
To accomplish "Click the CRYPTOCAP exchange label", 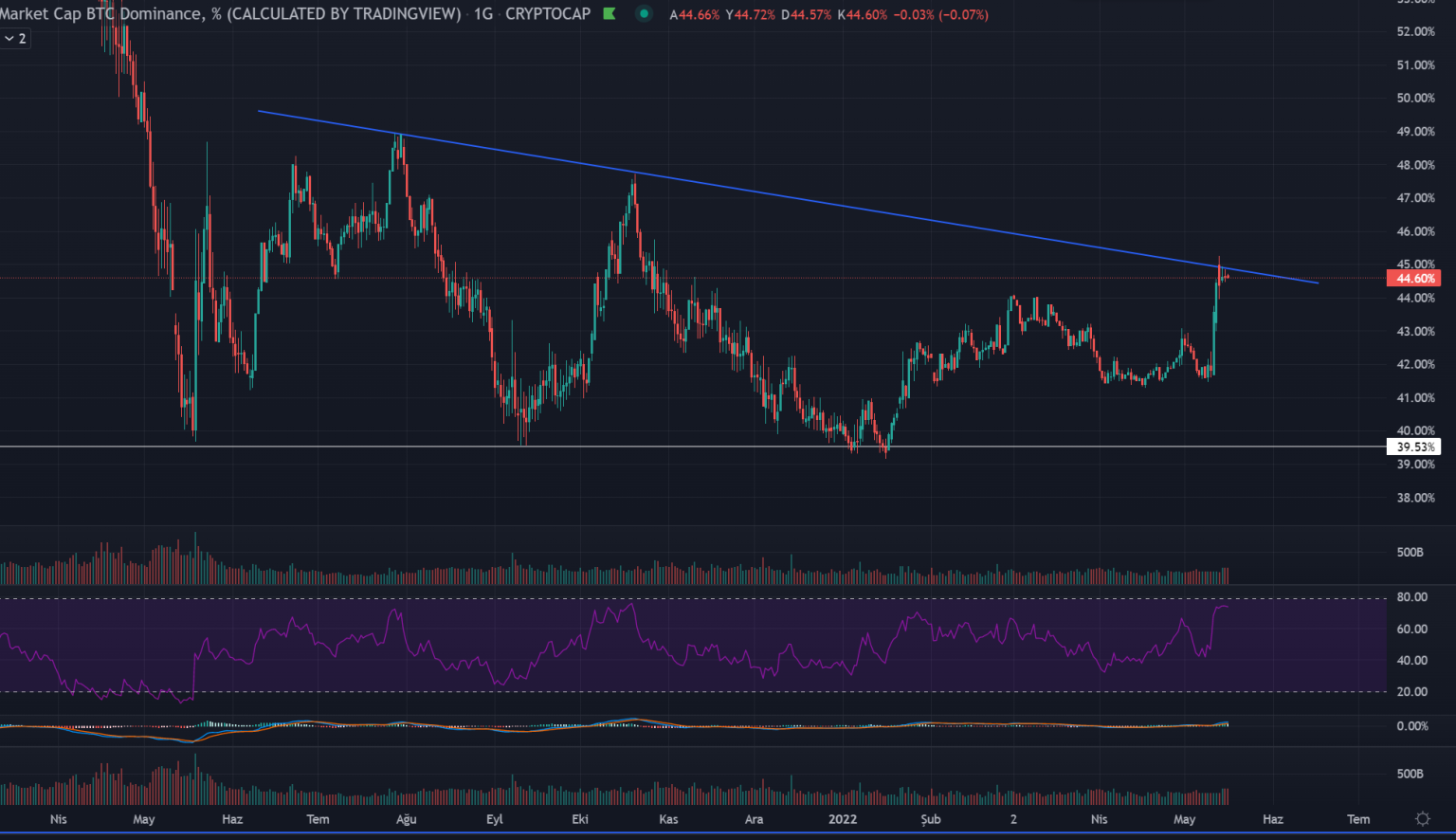I will (548, 14).
